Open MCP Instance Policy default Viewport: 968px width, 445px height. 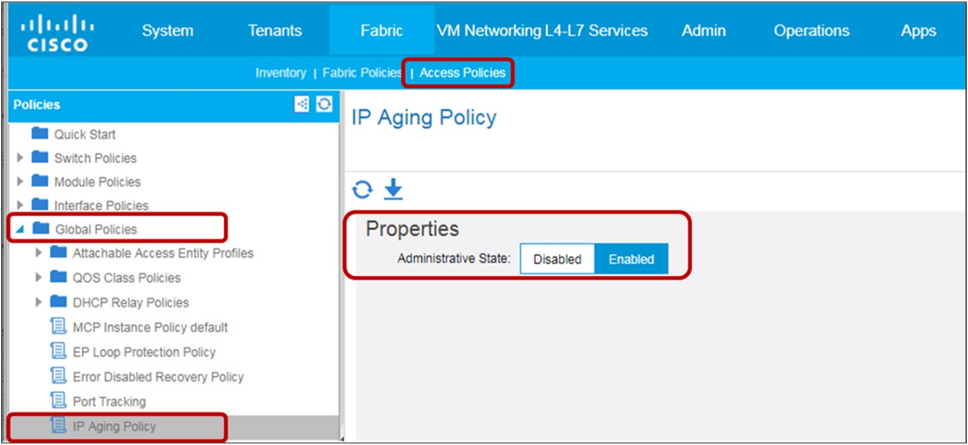[150, 327]
